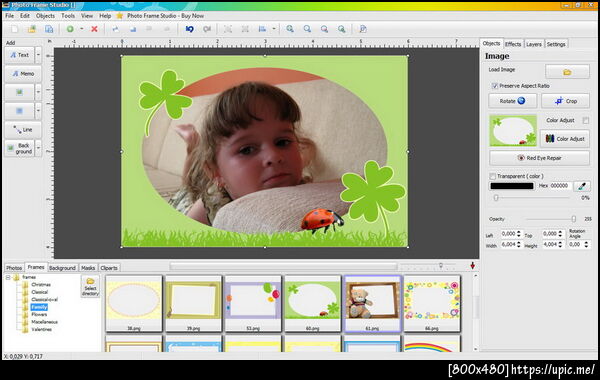600x380 pixels.
Task: Open dropdown arrow beside Background button
Action: pyautogui.click(x=38, y=148)
